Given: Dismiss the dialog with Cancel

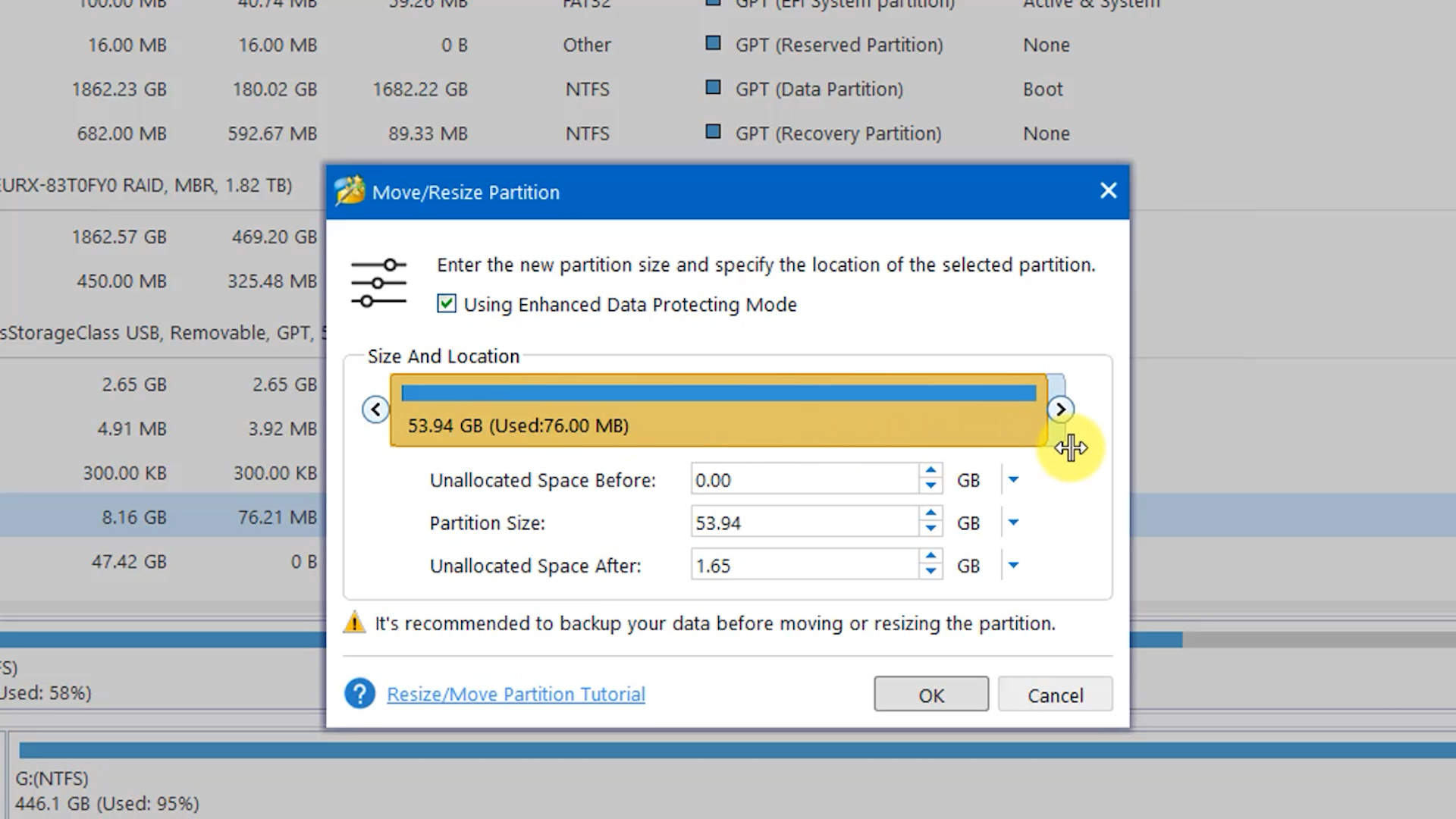Looking at the screenshot, I should coord(1055,695).
